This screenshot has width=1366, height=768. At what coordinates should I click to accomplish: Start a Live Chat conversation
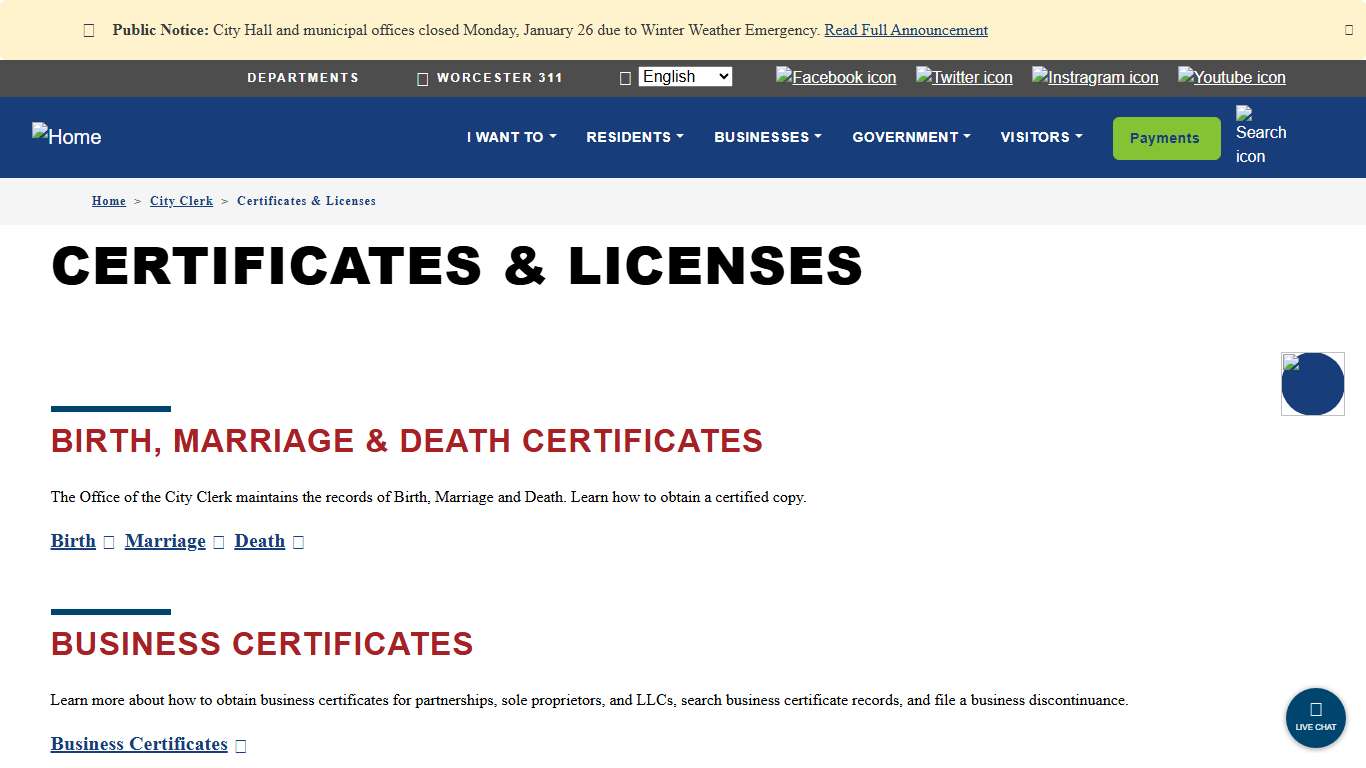point(1315,718)
